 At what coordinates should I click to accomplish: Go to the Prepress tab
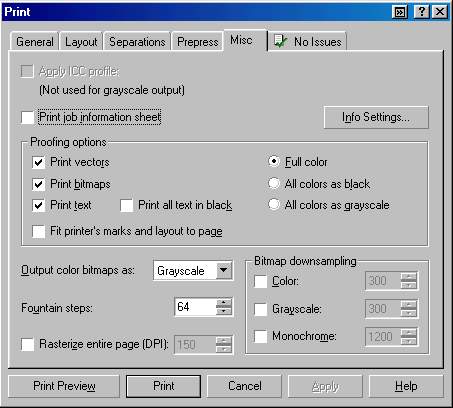(x=197, y=42)
